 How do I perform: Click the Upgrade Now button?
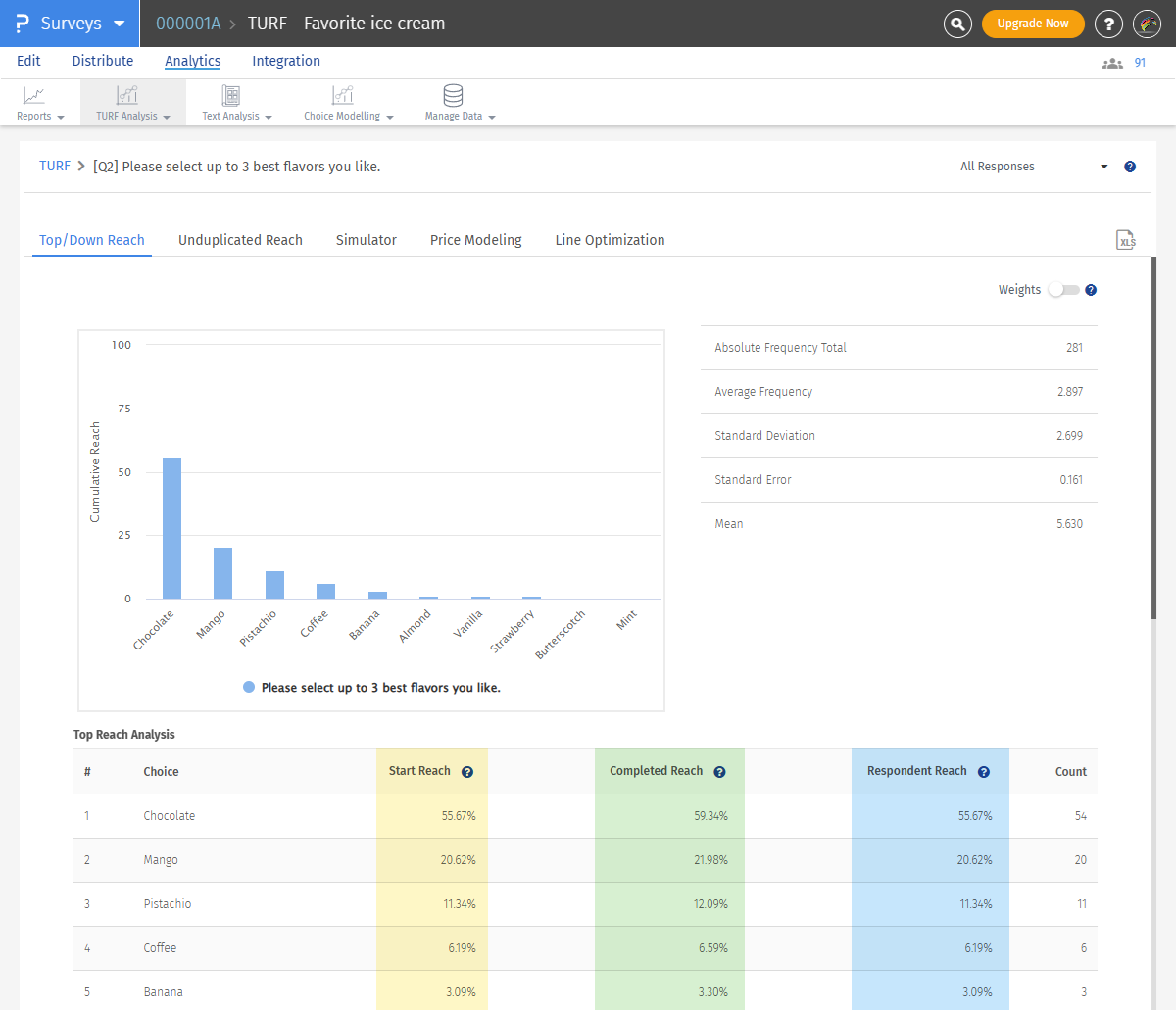coord(1033,24)
